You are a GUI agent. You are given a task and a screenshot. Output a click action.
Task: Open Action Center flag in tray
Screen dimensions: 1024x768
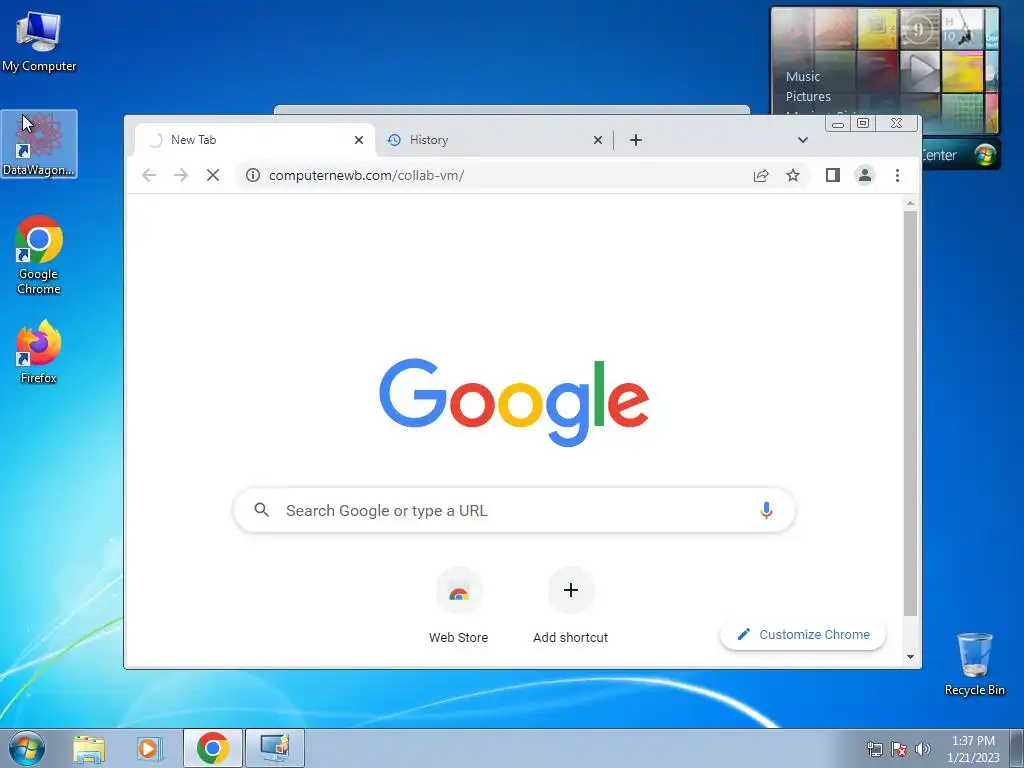click(899, 749)
